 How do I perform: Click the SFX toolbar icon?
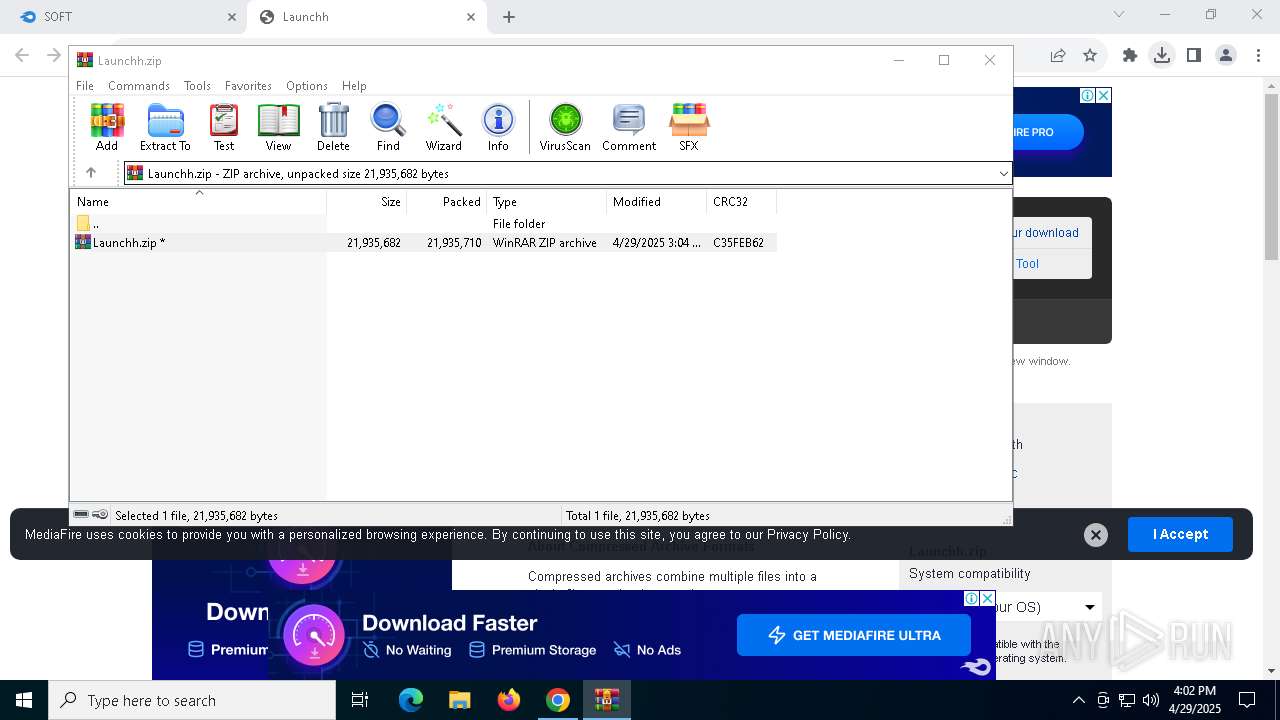[689, 127]
